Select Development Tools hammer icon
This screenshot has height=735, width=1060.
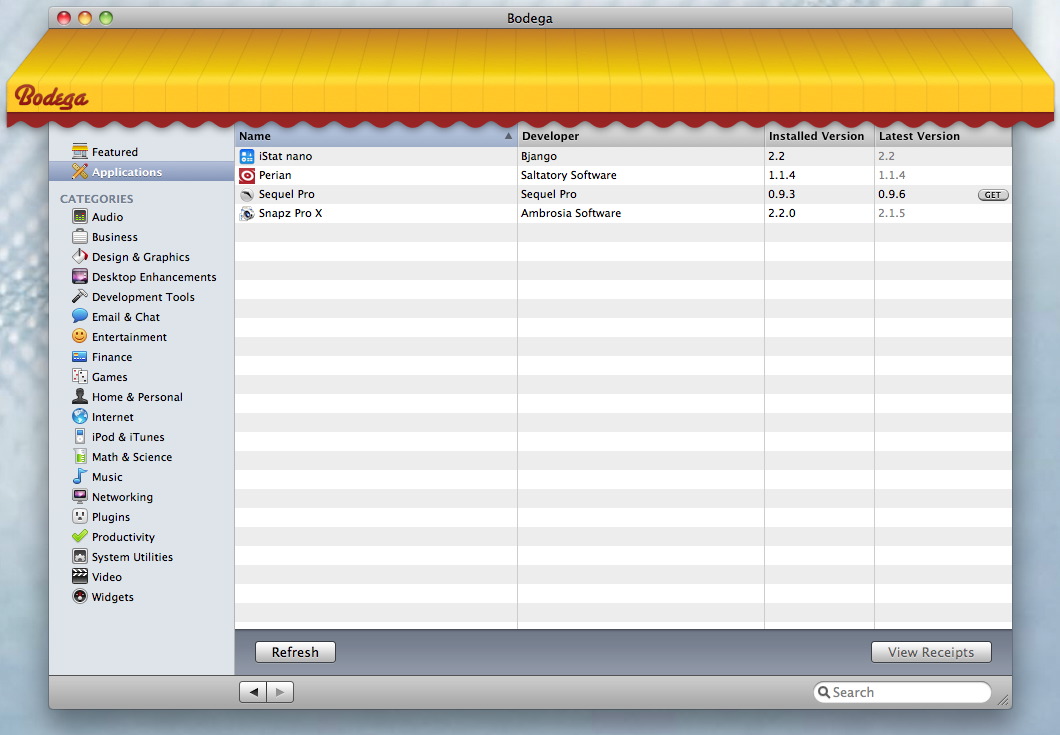coord(80,296)
